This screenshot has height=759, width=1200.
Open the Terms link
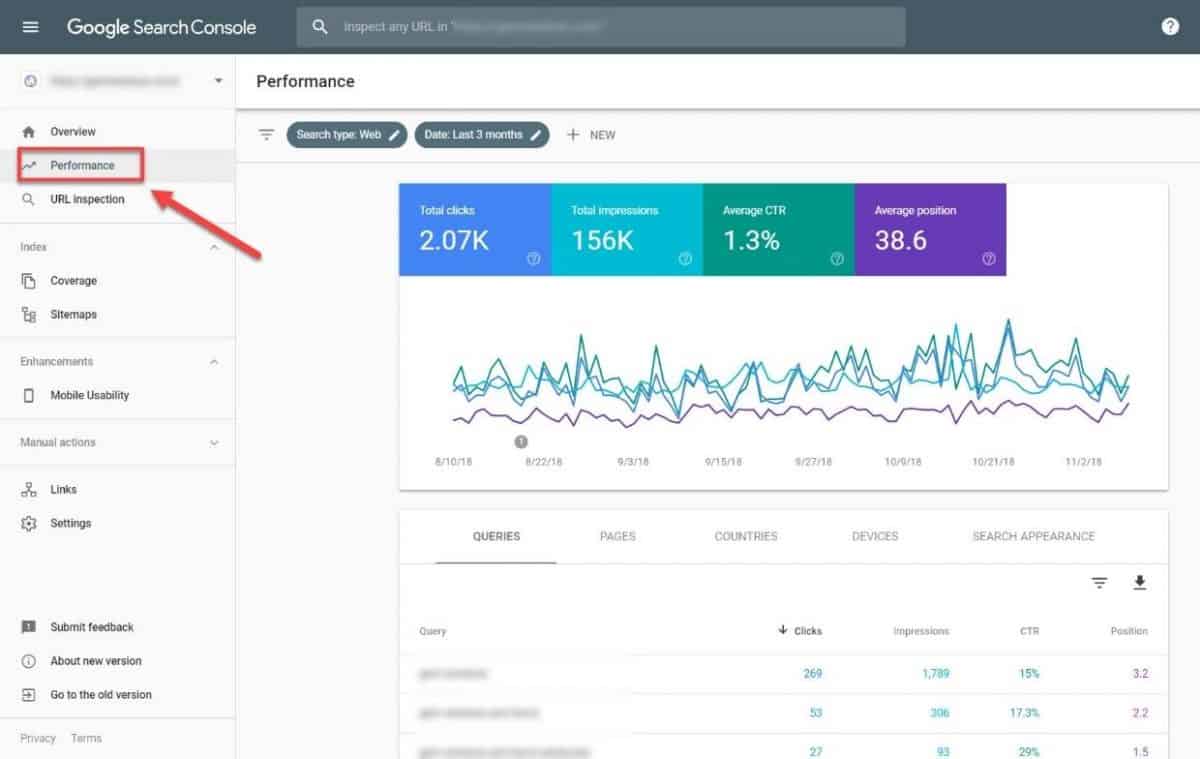coord(86,738)
